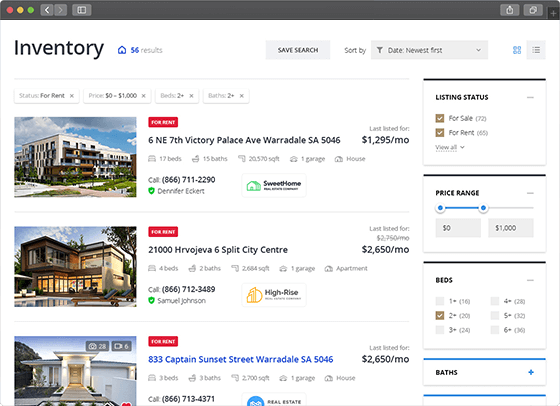Viewport: 560px width, 406px height.
Task: Open 6 NE 7th Victory Palace Ave listing
Action: click(244, 140)
